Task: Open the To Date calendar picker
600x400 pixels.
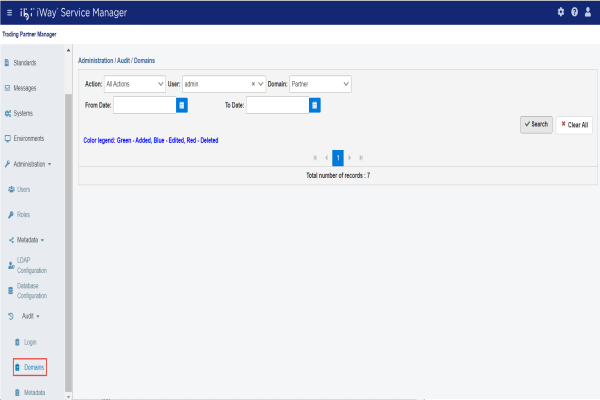Action: pos(315,105)
